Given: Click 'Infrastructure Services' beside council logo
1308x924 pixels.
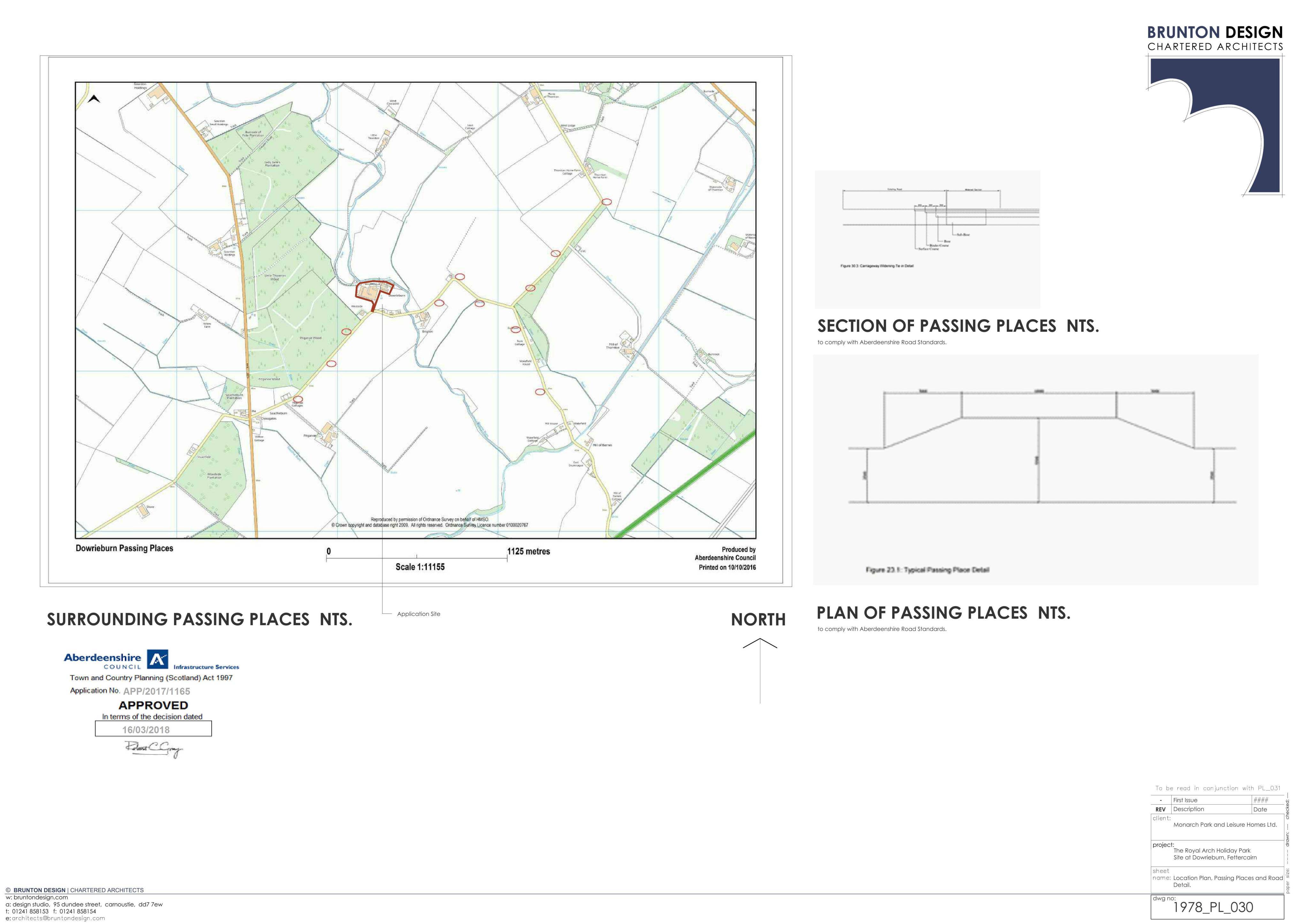Looking at the screenshot, I should [x=206, y=667].
